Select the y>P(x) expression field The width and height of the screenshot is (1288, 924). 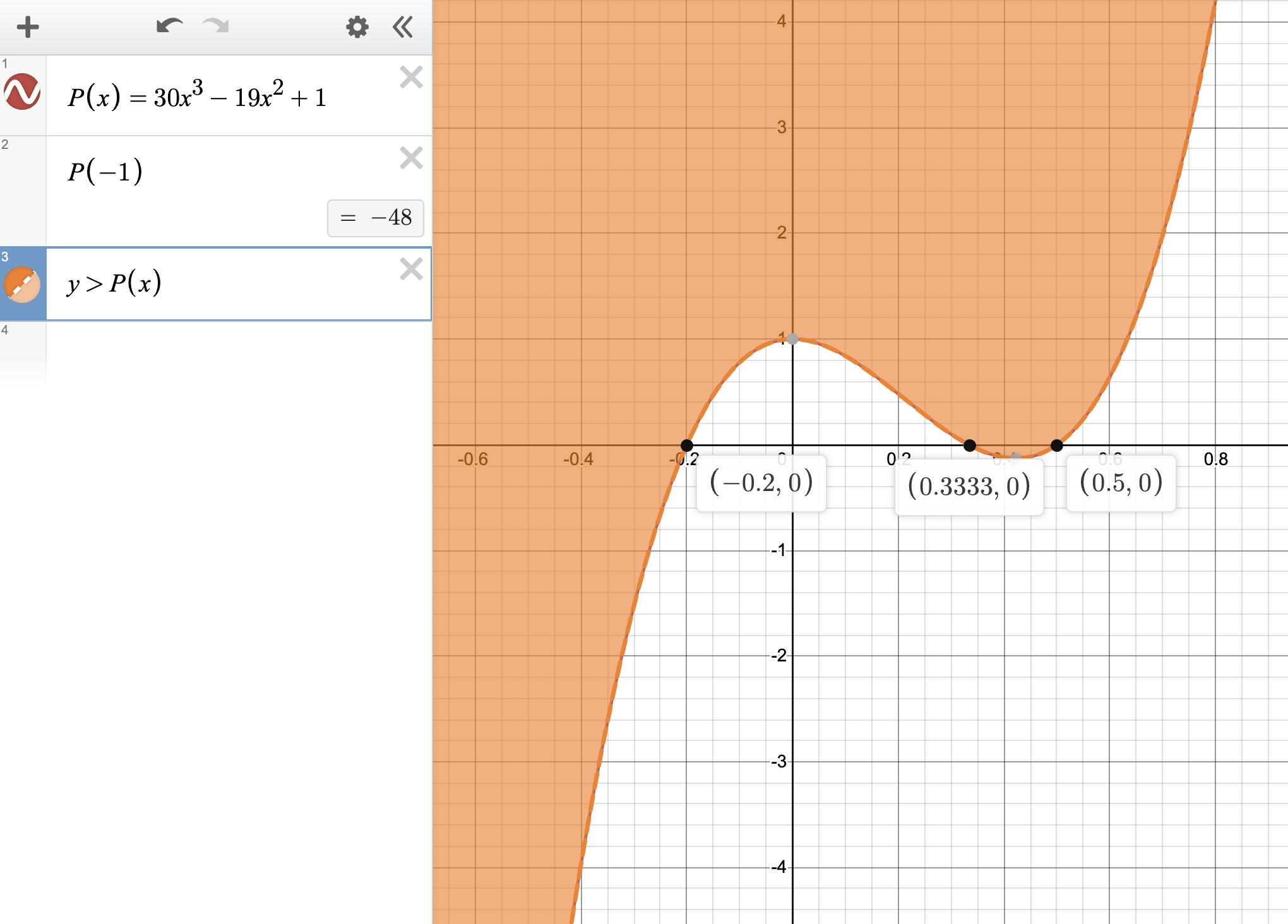coord(115,283)
